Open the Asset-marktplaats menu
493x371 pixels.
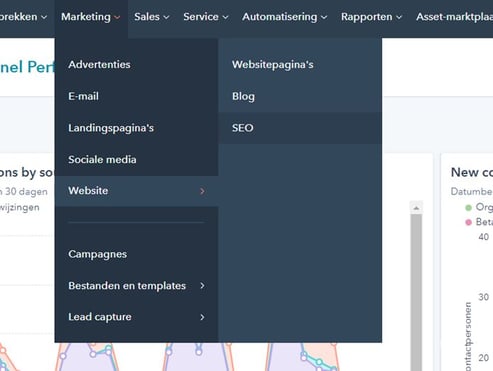click(454, 17)
